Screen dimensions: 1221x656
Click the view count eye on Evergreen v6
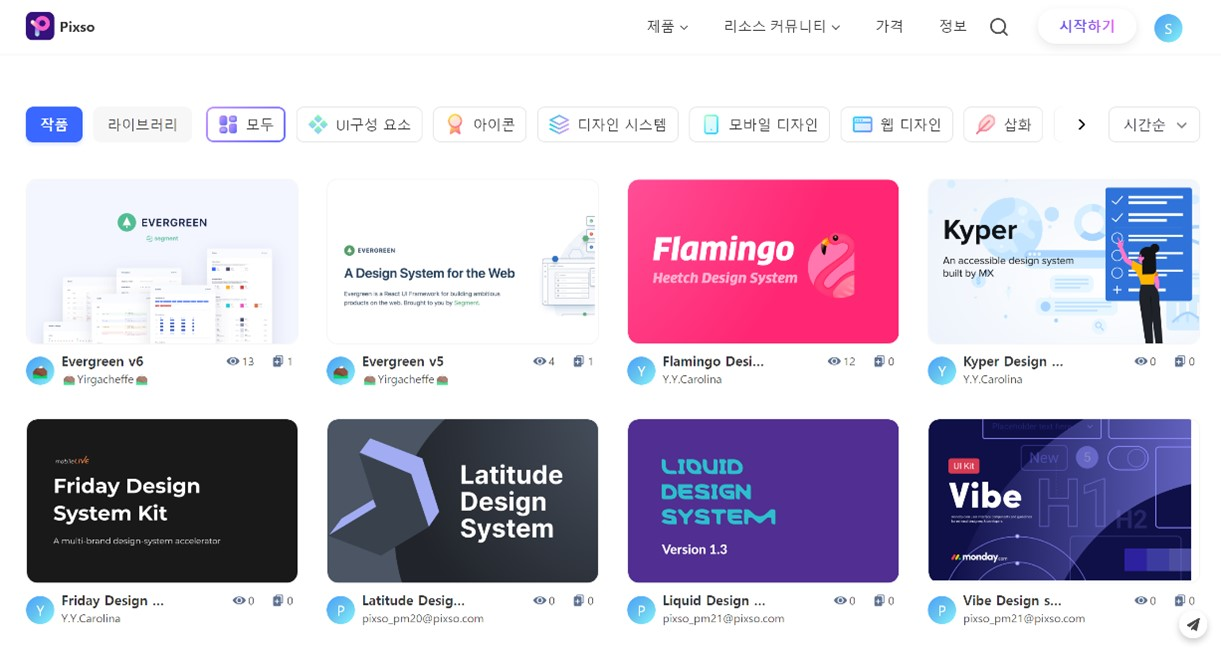tap(233, 361)
